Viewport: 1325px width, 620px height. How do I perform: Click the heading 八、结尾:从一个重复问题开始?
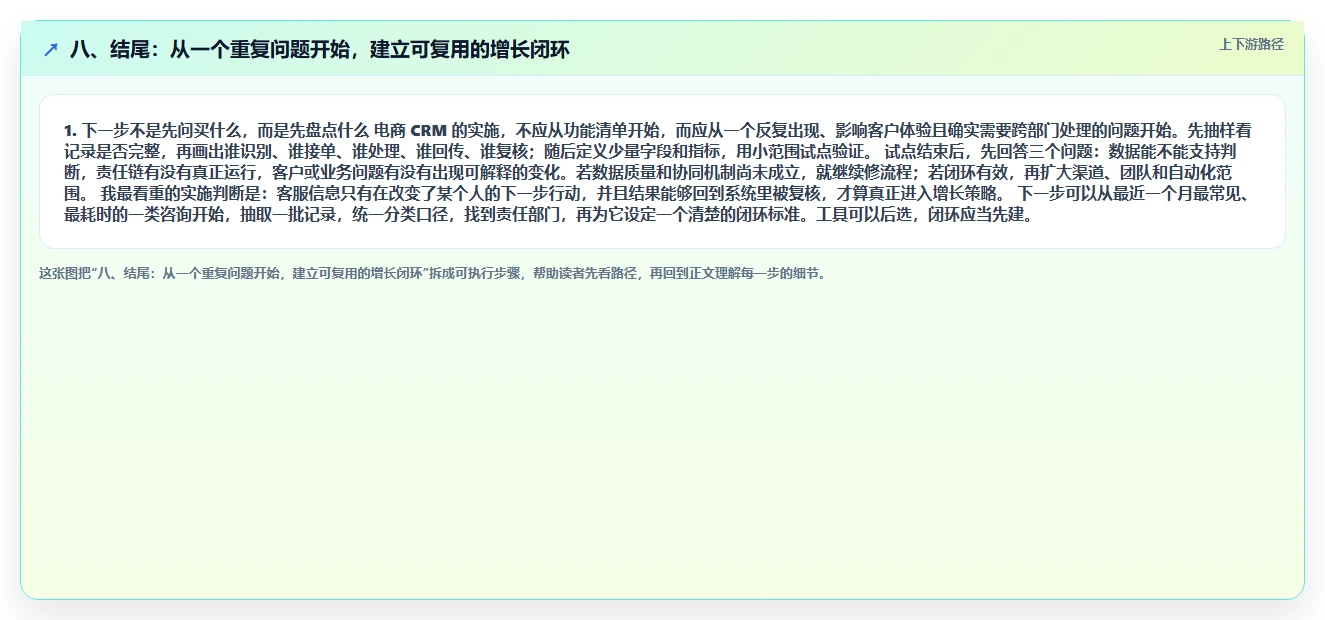click(x=319, y=49)
